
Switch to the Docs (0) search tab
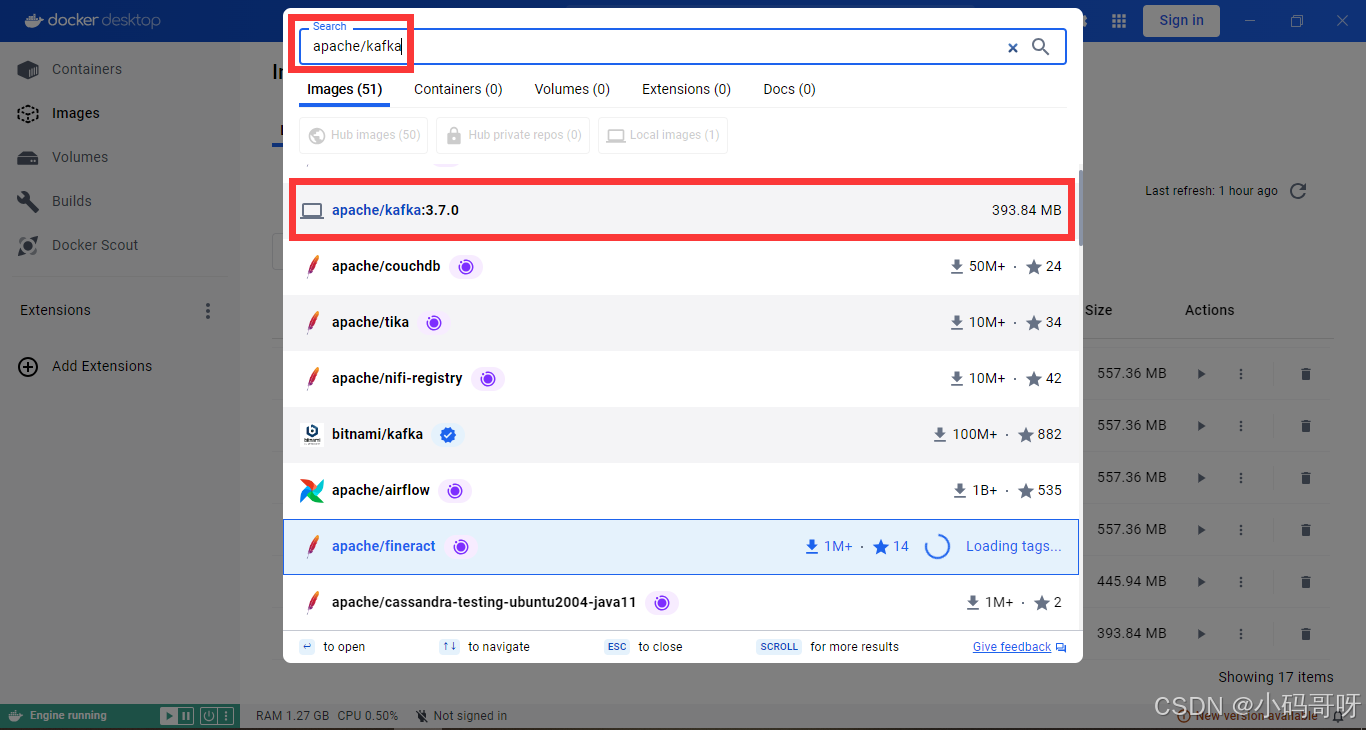pyautogui.click(x=789, y=90)
